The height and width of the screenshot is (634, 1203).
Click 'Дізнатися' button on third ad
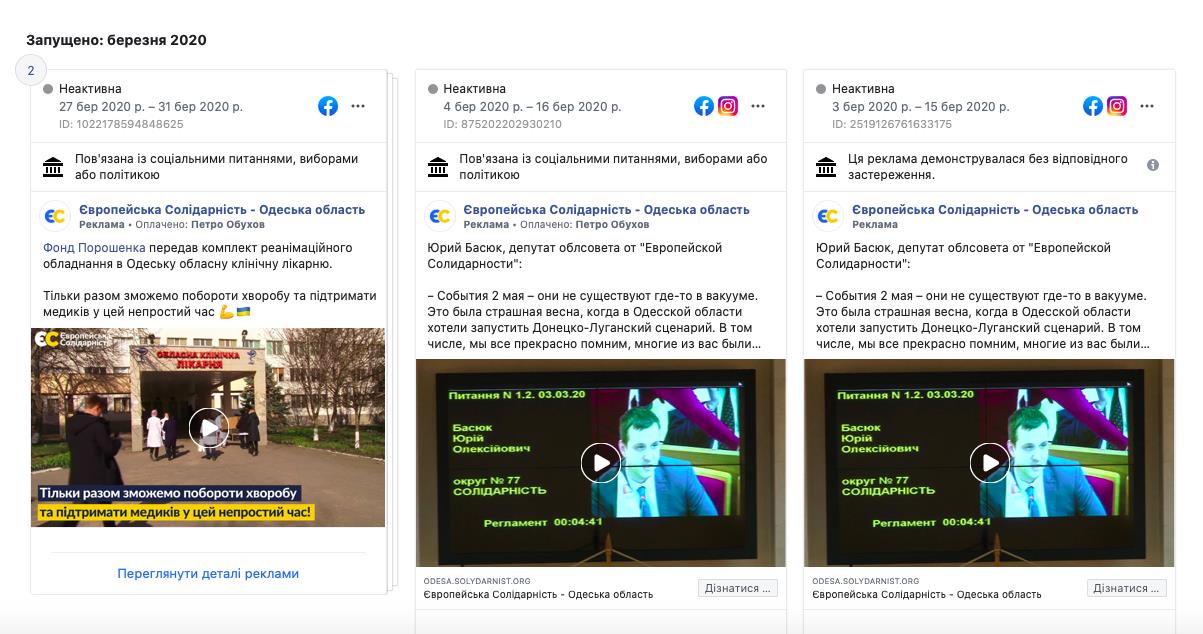click(x=1126, y=588)
